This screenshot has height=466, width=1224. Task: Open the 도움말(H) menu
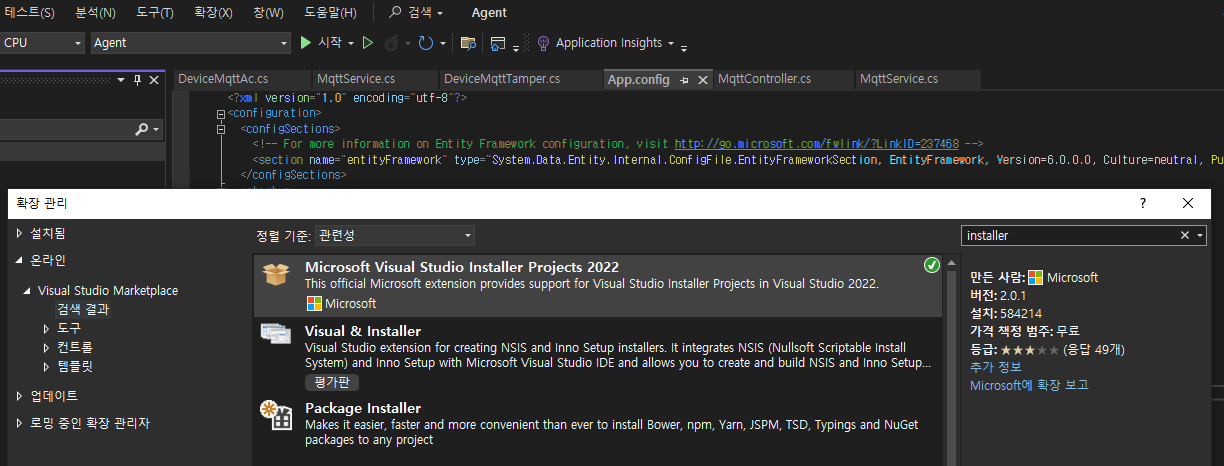(x=330, y=13)
